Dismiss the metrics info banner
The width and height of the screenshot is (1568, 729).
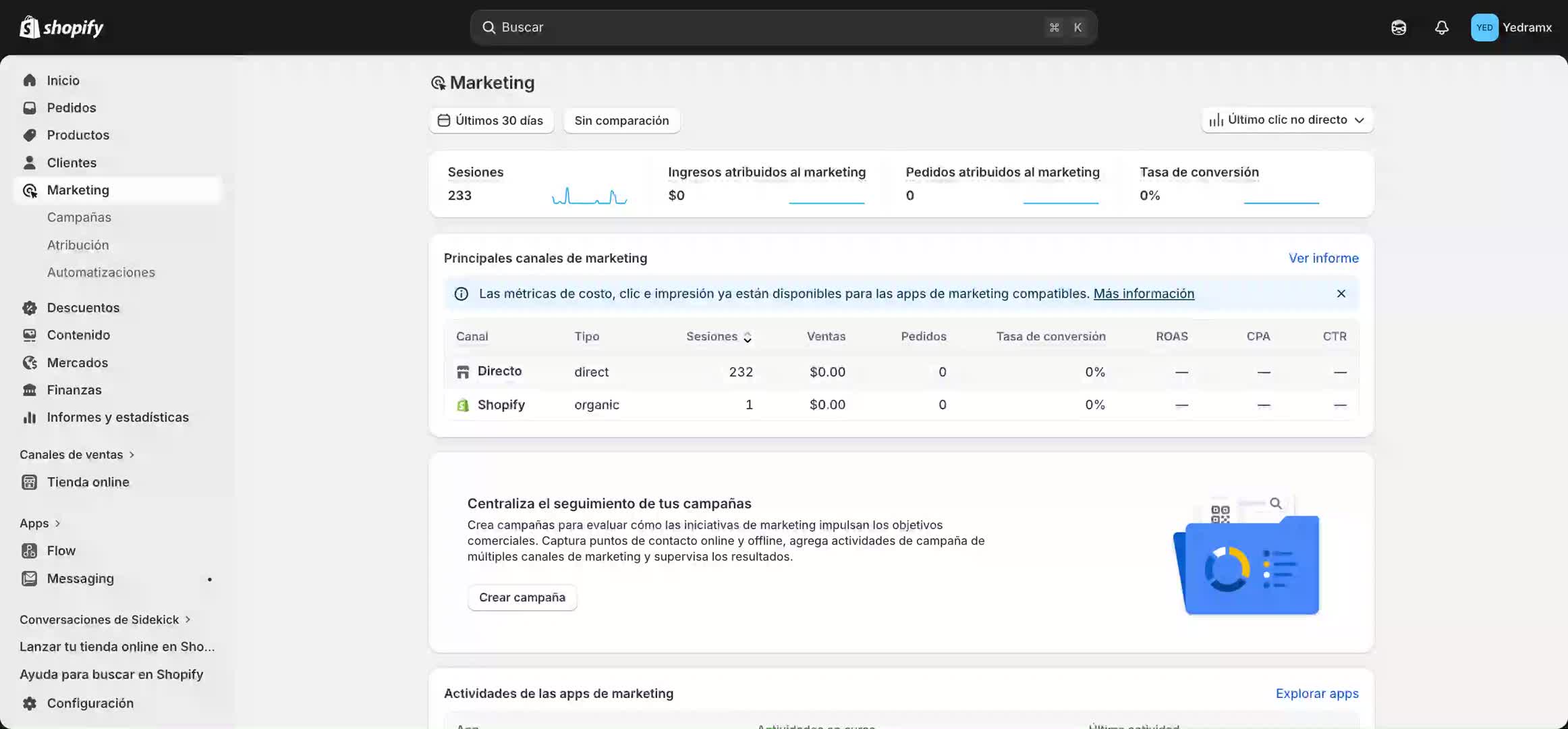[x=1341, y=294]
